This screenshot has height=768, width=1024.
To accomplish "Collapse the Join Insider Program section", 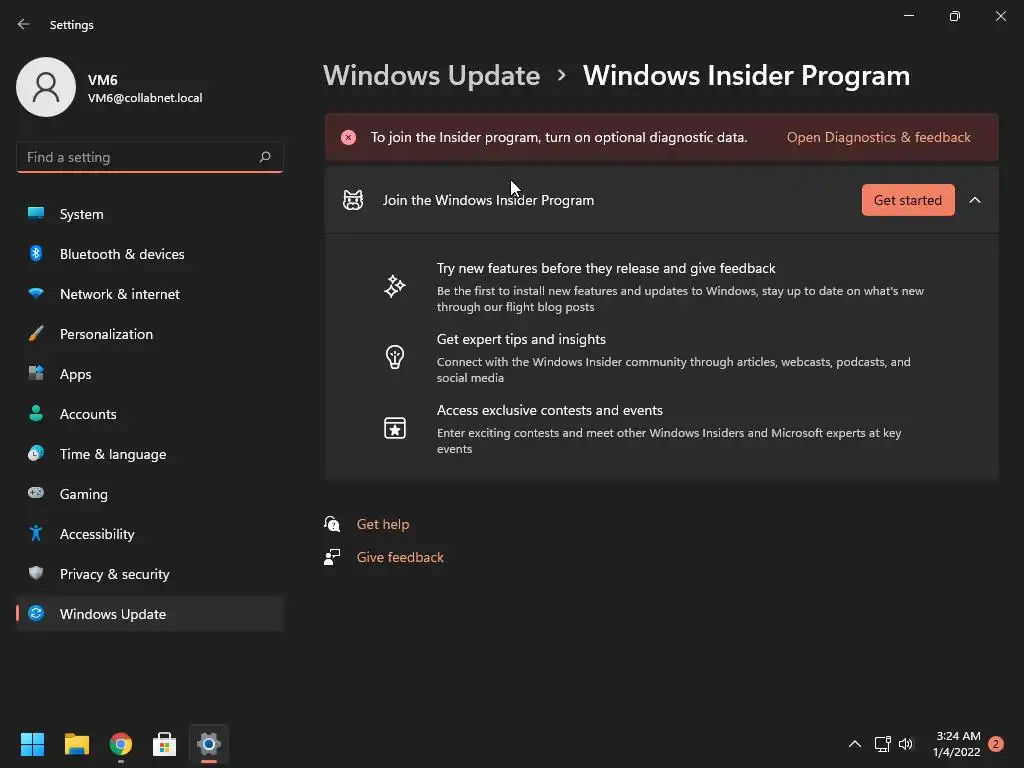I will (975, 200).
